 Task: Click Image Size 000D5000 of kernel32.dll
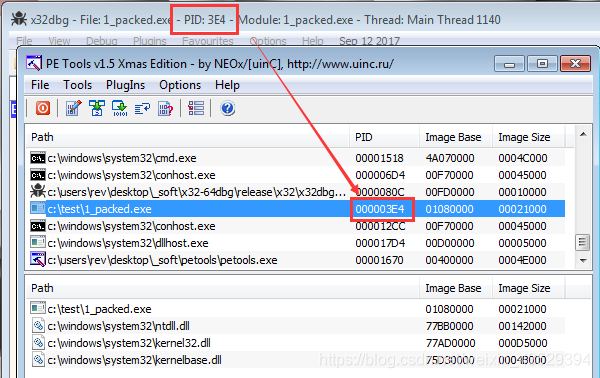pos(523,343)
